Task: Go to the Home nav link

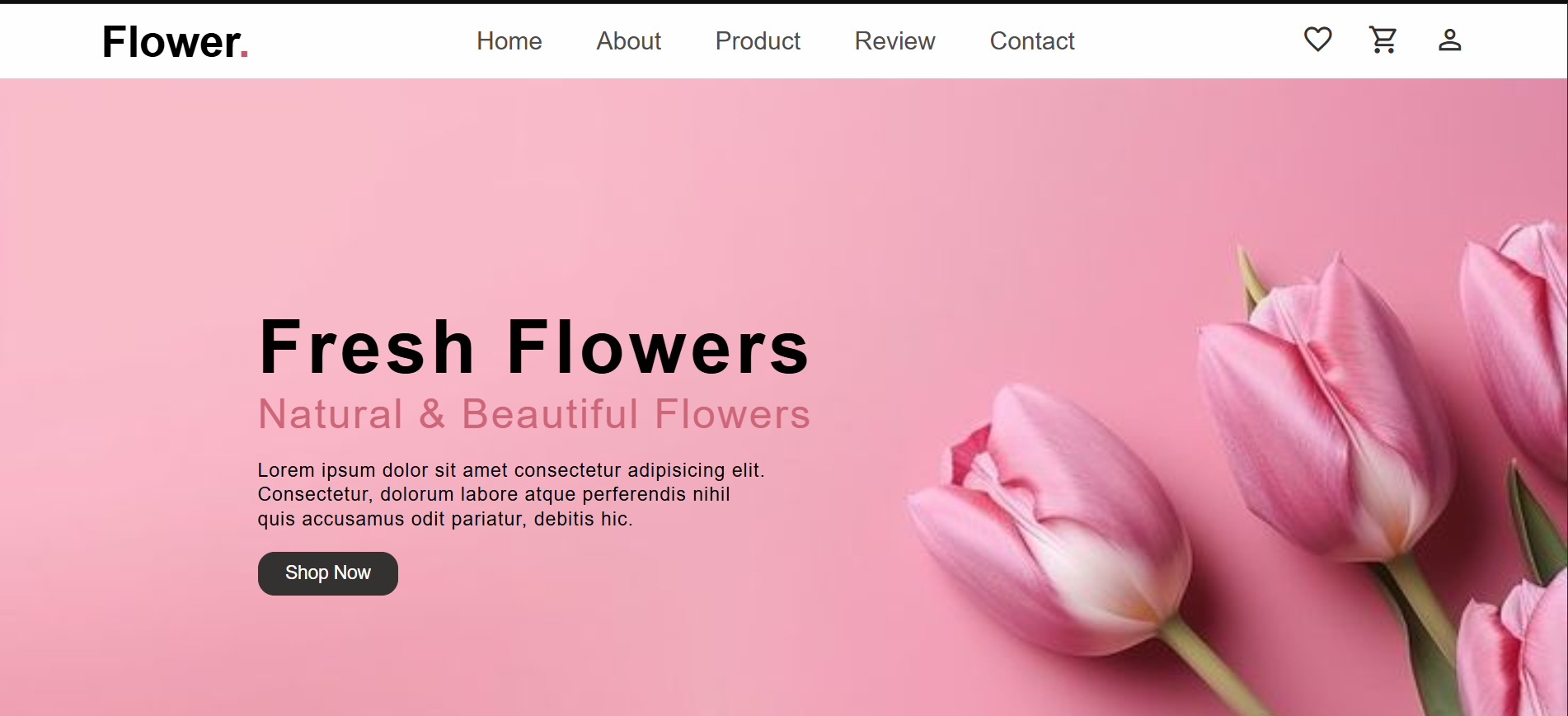Action: coord(509,40)
